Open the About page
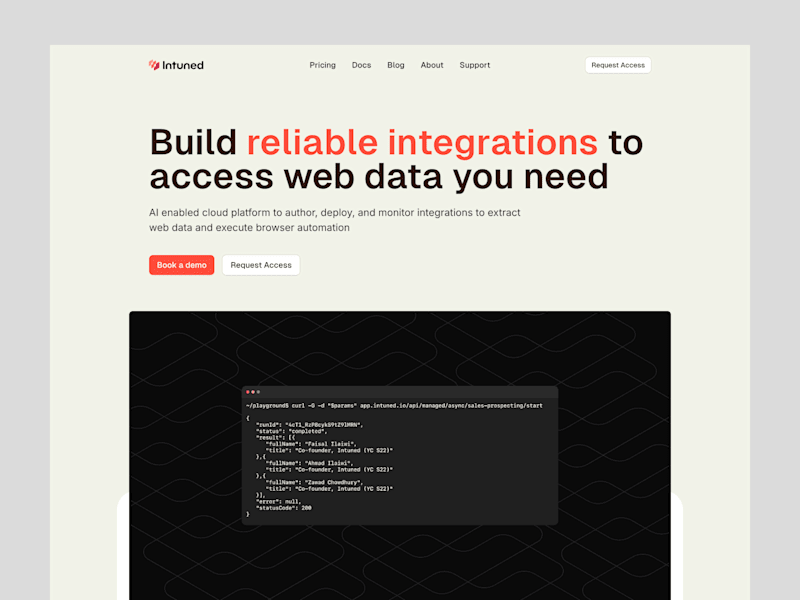This screenshot has height=600, width=800. [432, 65]
